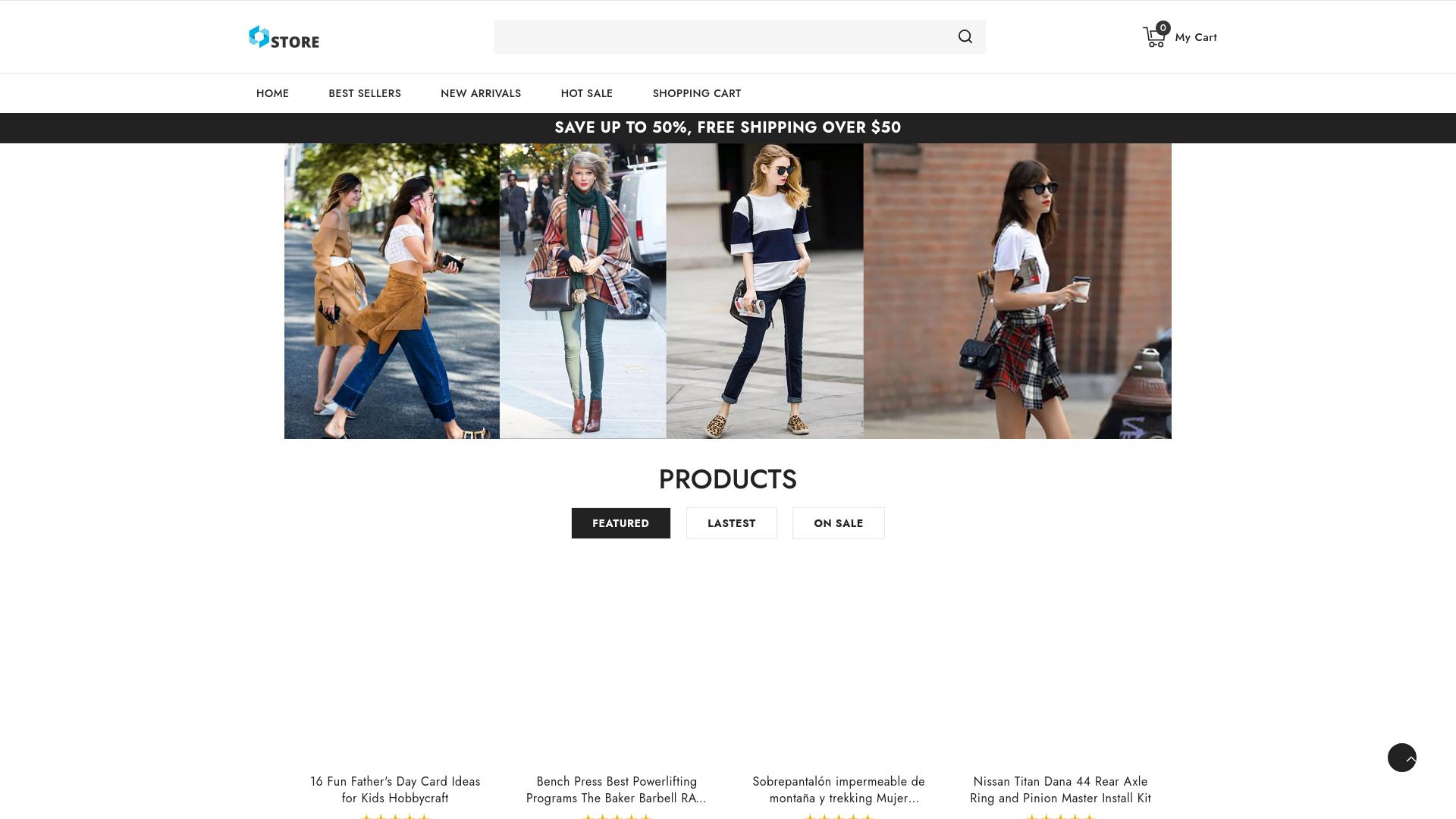This screenshot has width=1456, height=819.
Task: Click star rating under Father's Day card product
Action: click(x=395, y=817)
